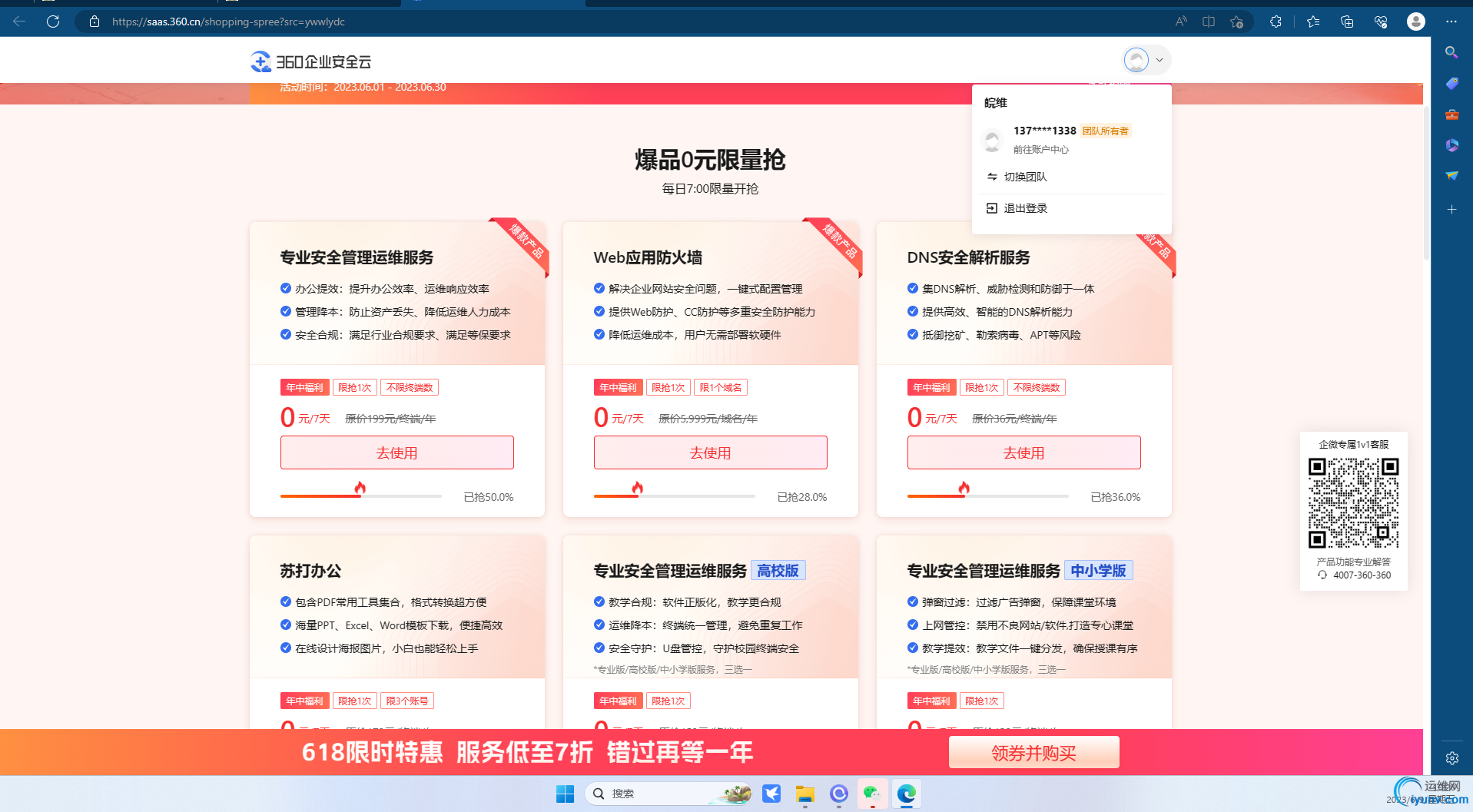Open sidebar search icon
Image resolution: width=1473 pixels, height=812 pixels.
coord(1451,52)
